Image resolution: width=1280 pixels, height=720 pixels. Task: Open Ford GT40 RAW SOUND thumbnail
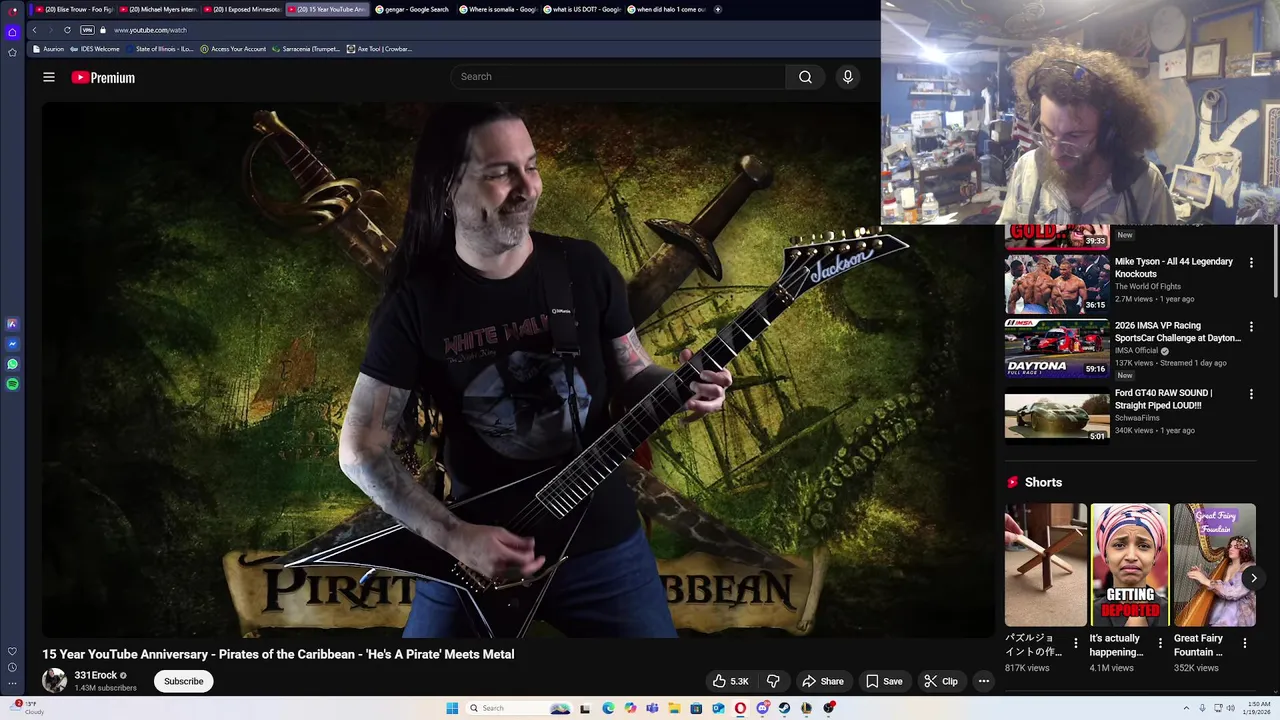[1057, 415]
